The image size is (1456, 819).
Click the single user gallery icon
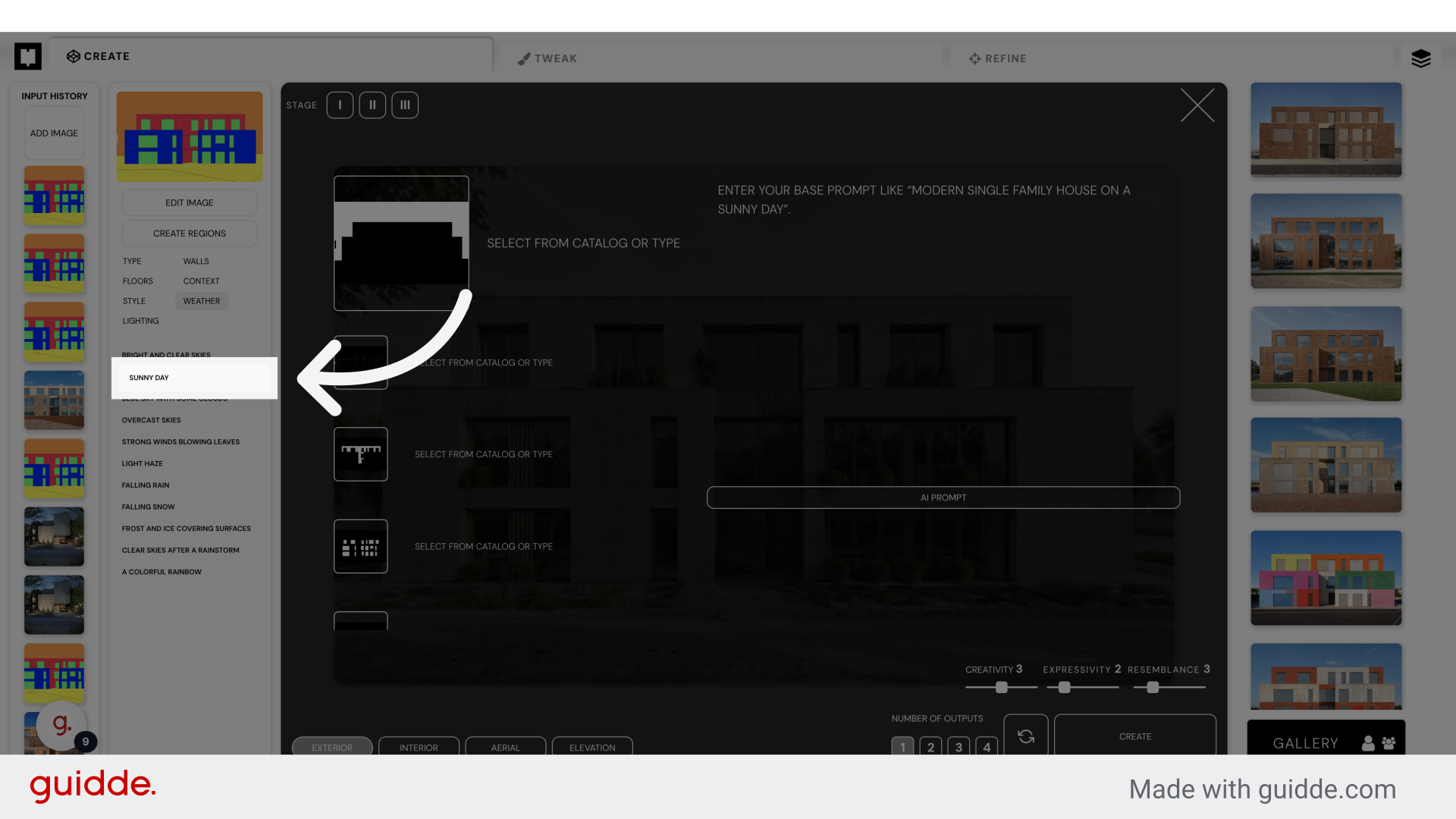pos(1368,744)
